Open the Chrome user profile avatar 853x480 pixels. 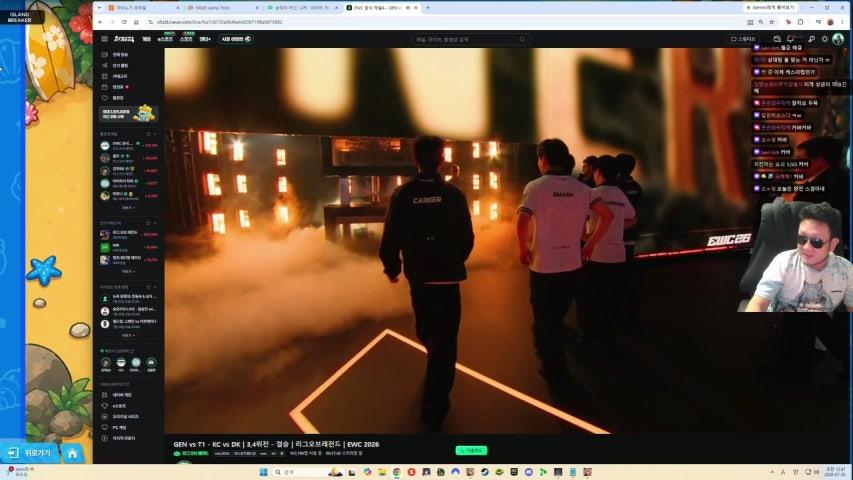(830, 22)
